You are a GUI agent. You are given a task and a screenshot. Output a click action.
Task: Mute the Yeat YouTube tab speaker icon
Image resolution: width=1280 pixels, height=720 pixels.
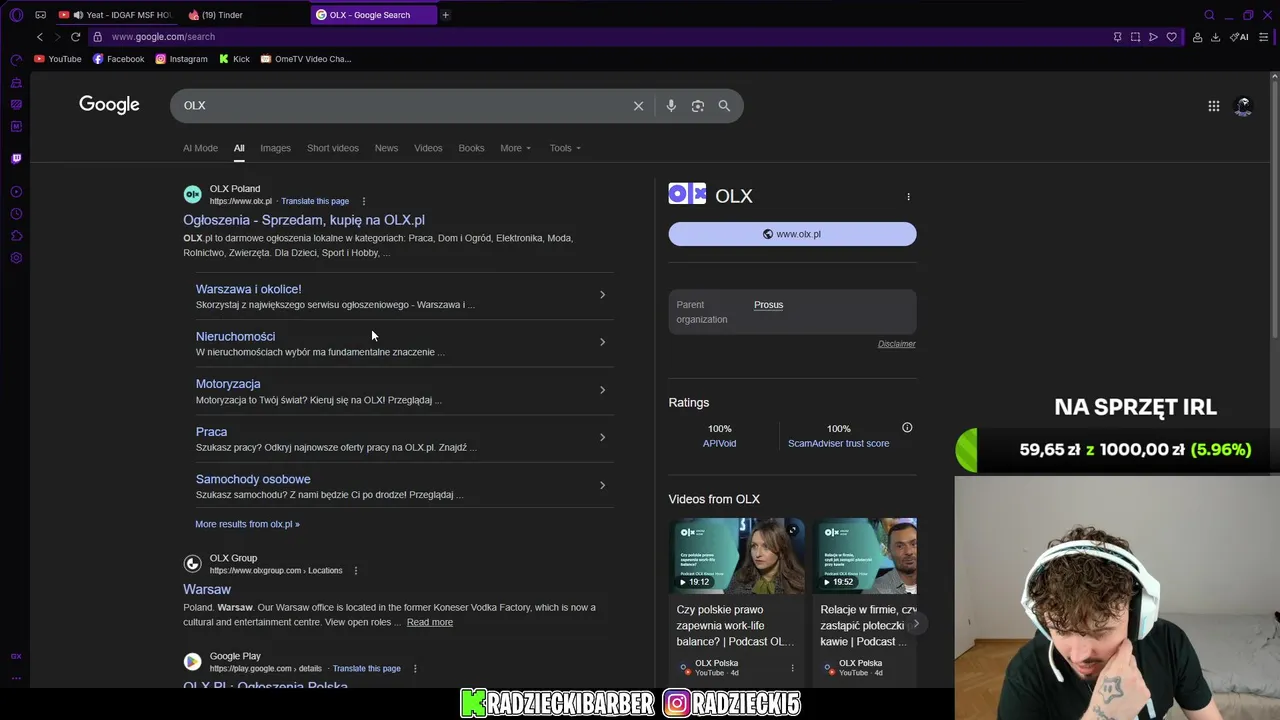(78, 15)
